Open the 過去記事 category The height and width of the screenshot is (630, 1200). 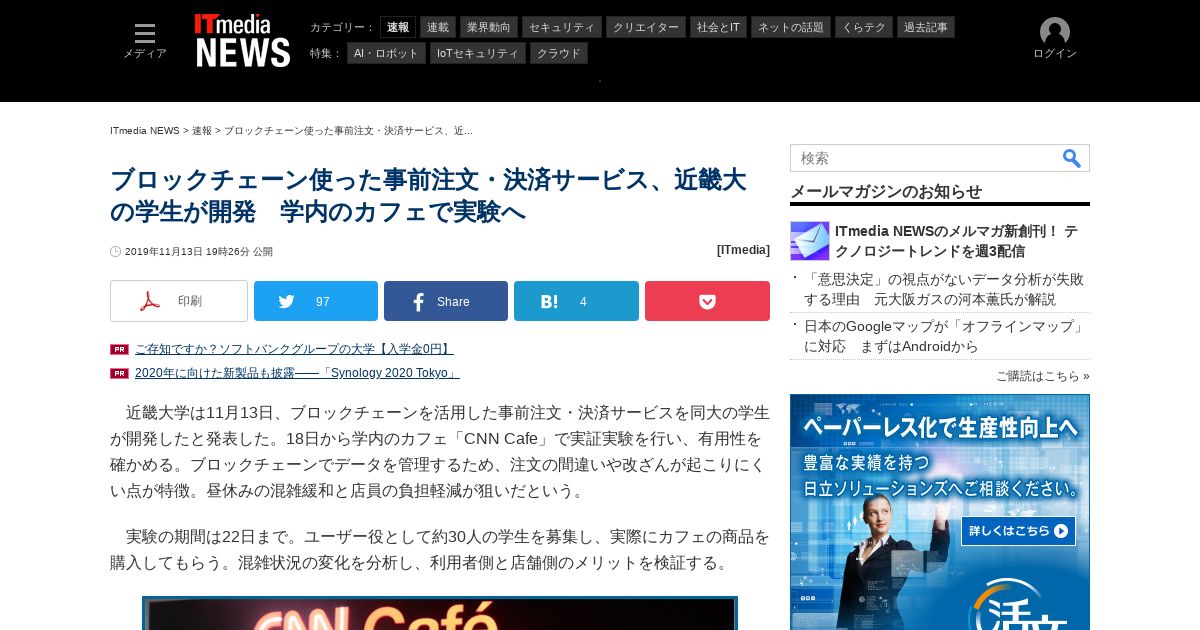pyautogui.click(x=926, y=27)
